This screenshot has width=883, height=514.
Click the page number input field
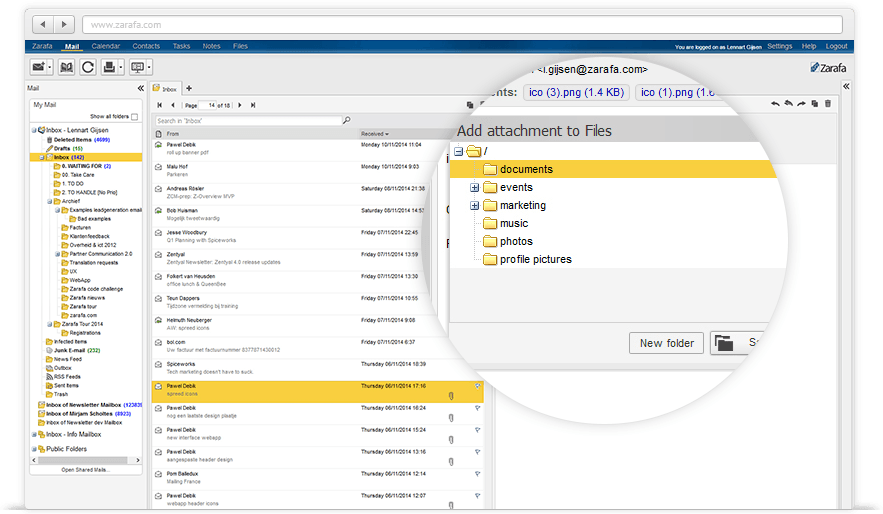[209, 105]
